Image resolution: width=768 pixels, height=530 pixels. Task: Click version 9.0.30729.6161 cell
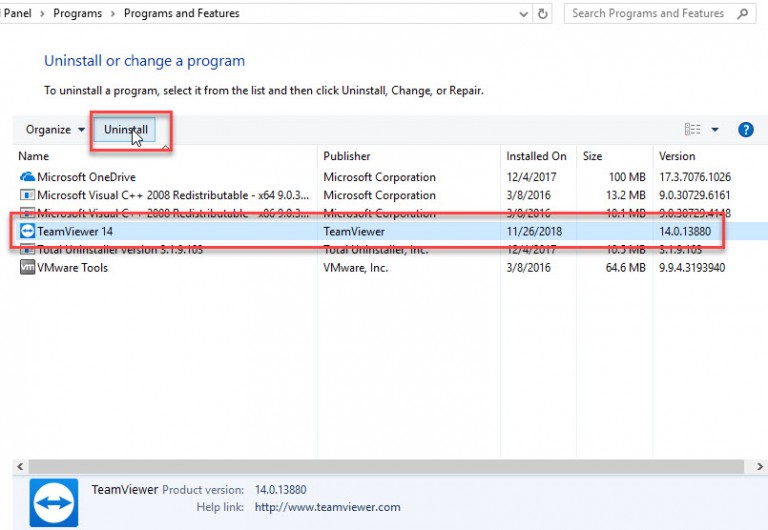[x=694, y=195]
